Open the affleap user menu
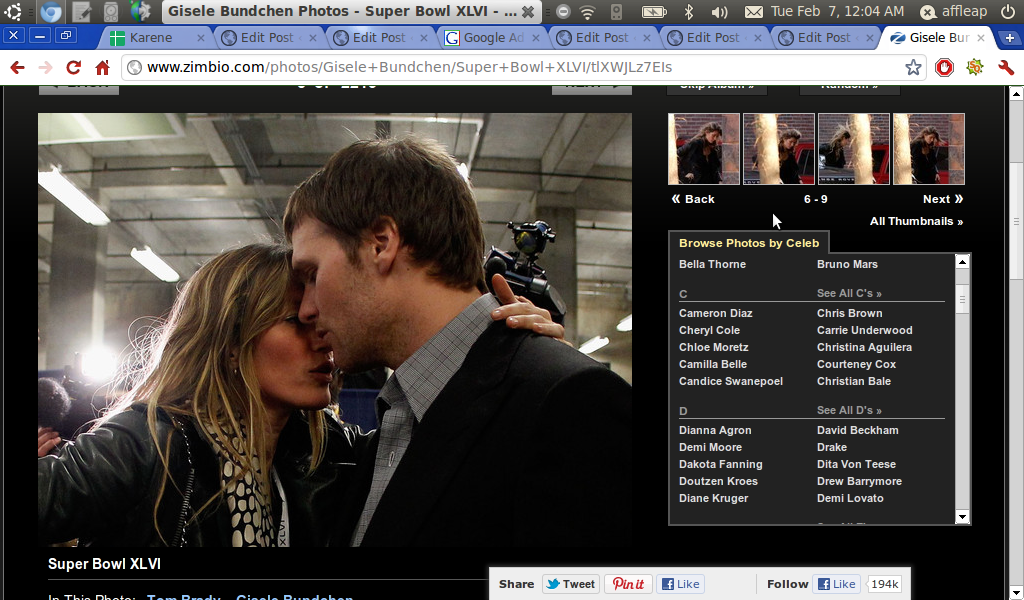 click(x=953, y=12)
